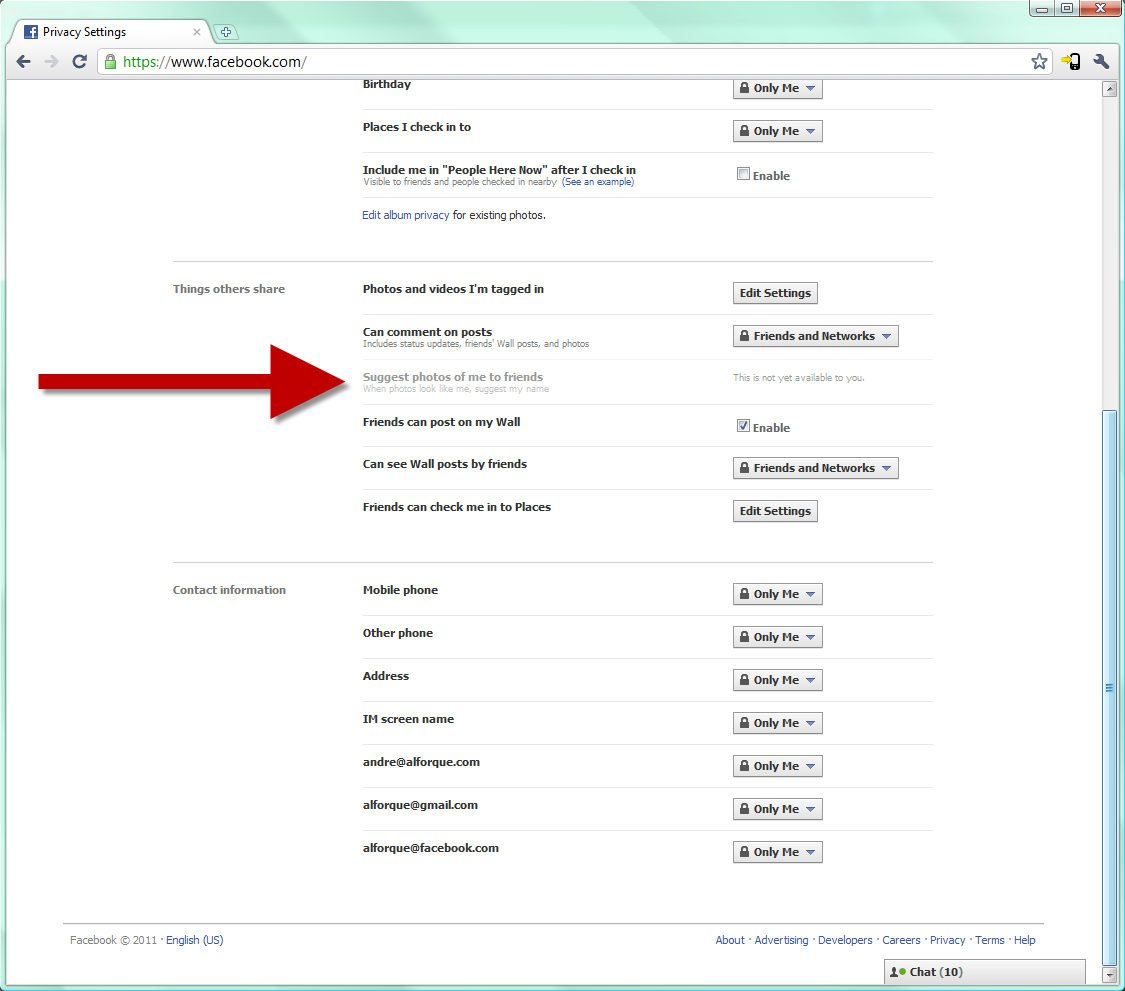The image size is (1125, 991).
Task: Open the Advertising footer link
Action: pos(781,940)
